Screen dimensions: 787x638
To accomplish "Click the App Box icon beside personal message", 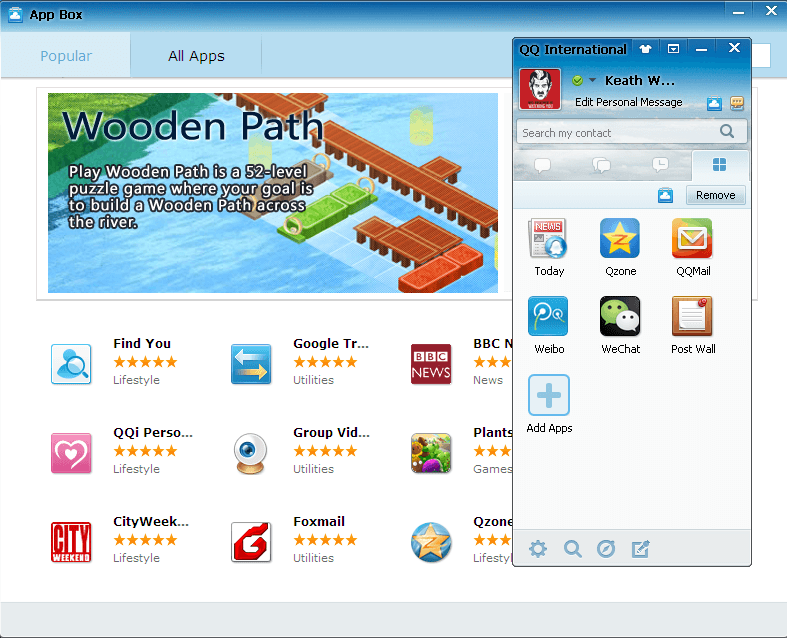I will pyautogui.click(x=714, y=103).
